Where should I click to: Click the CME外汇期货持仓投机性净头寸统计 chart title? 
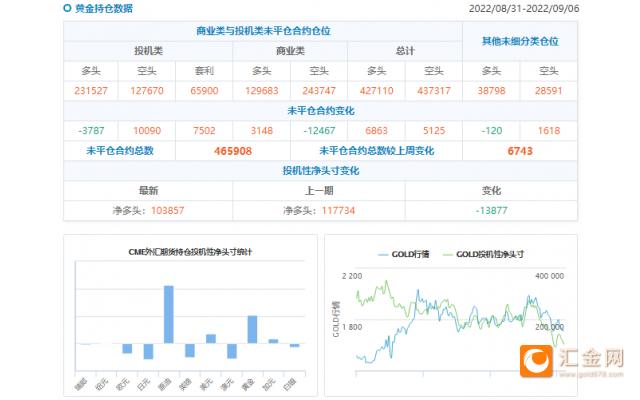click(x=190, y=252)
